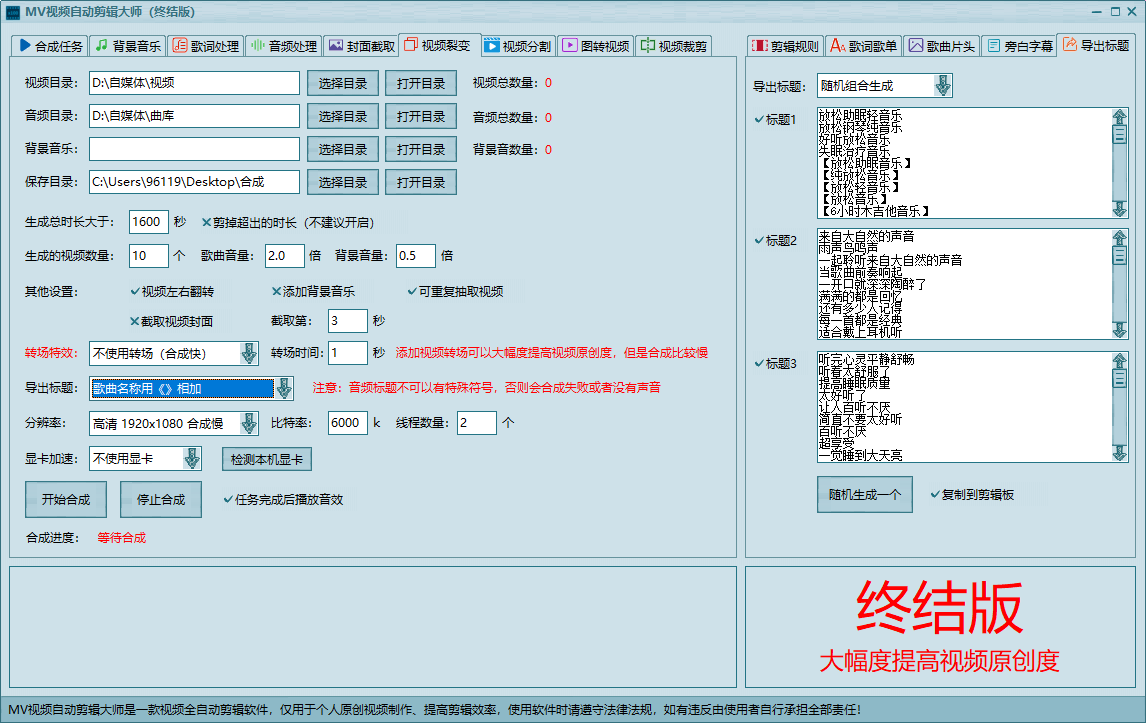Enable the 添加背景音乐 option
This screenshot has height=723, width=1146.
click(x=277, y=292)
